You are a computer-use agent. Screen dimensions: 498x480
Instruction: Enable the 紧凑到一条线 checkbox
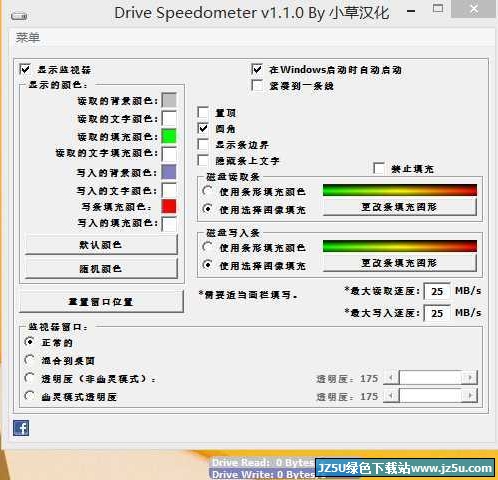pos(257,85)
